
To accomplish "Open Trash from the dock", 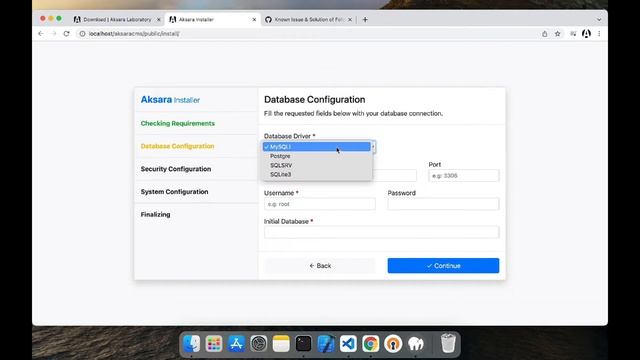I will [x=448, y=343].
